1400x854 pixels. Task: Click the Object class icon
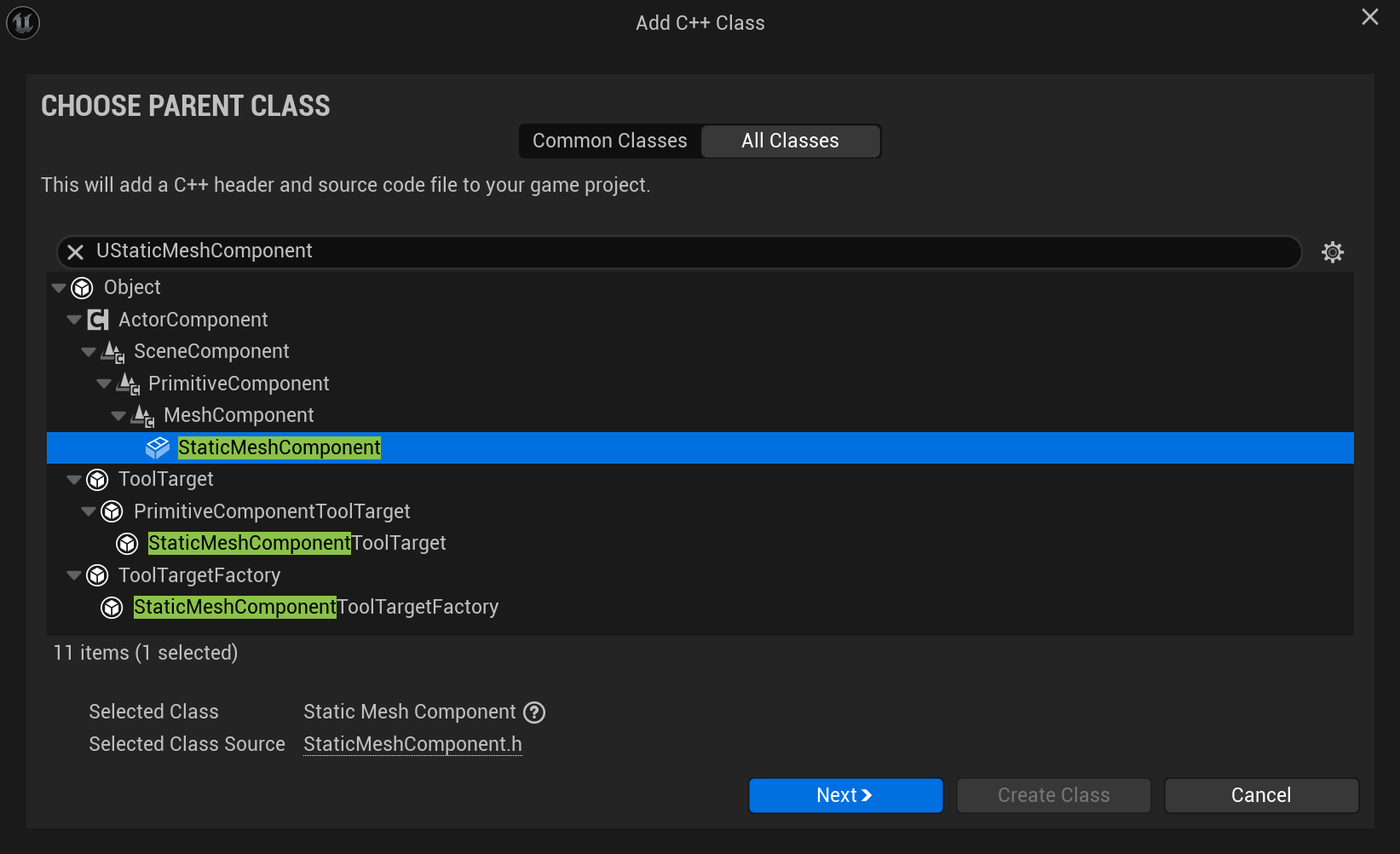pos(83,288)
